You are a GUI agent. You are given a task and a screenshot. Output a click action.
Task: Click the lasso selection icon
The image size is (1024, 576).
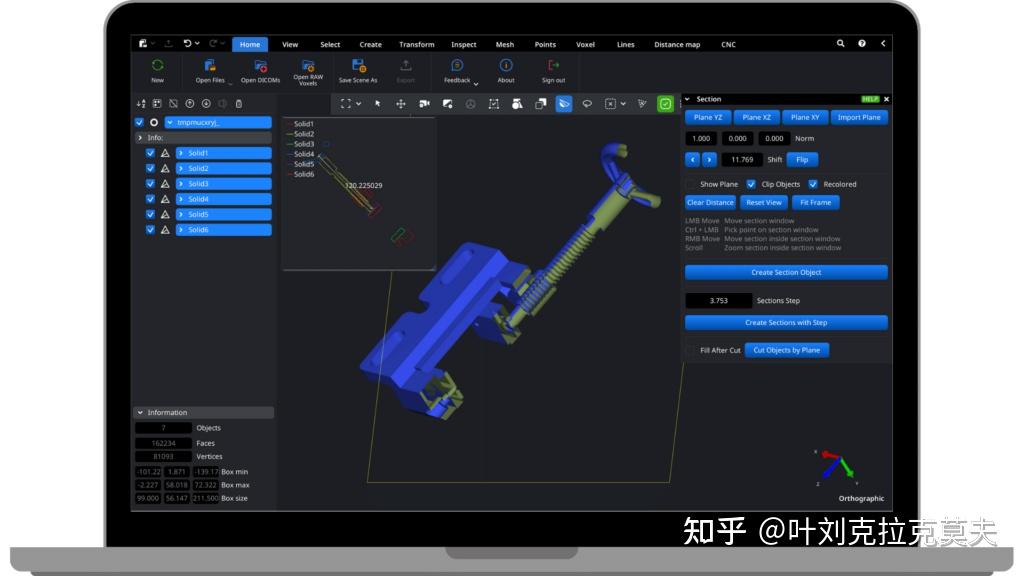[587, 104]
